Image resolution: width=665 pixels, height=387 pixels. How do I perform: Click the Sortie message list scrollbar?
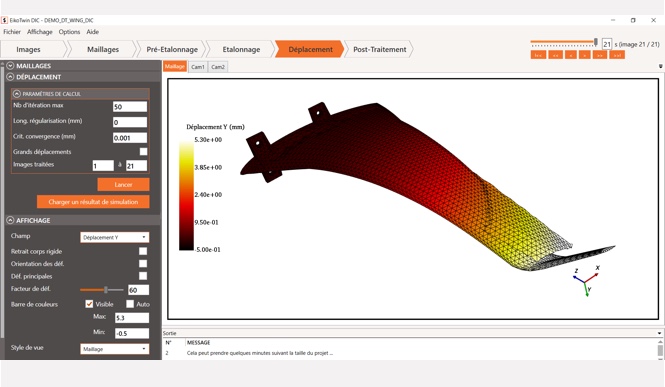tap(660, 350)
